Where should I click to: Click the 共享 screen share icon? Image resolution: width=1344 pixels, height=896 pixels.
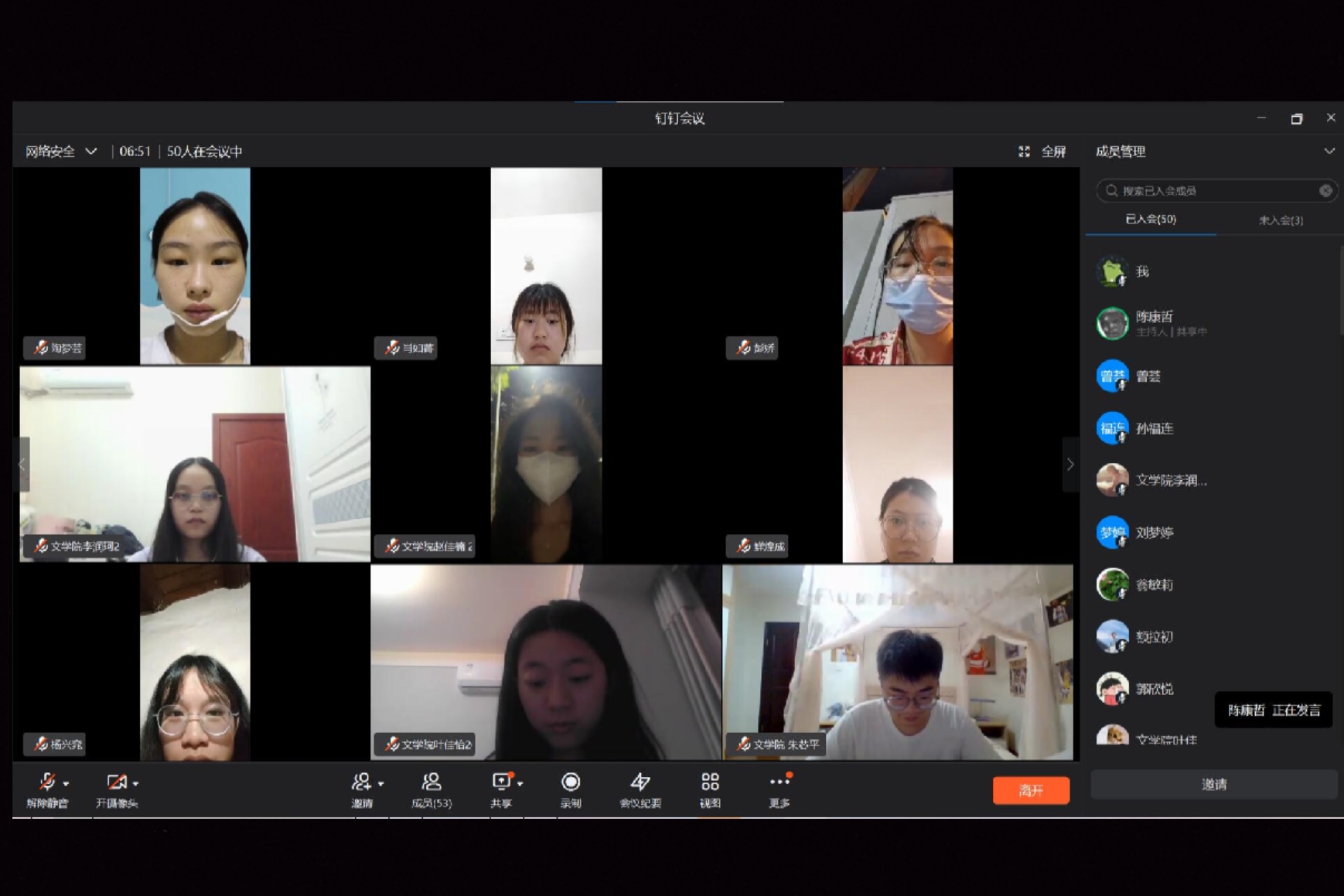(500, 782)
